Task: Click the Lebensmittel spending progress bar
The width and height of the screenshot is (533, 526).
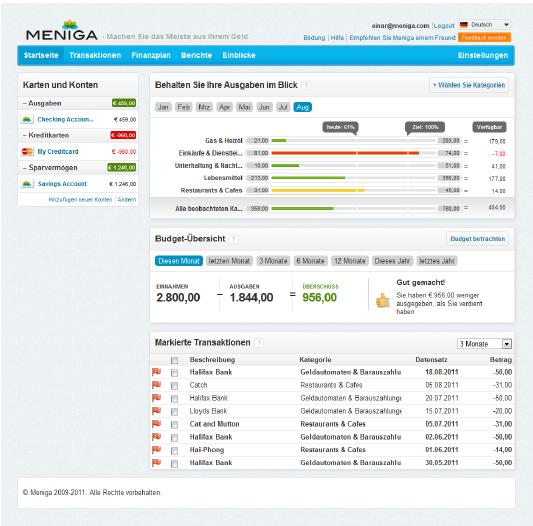Action: point(354,178)
